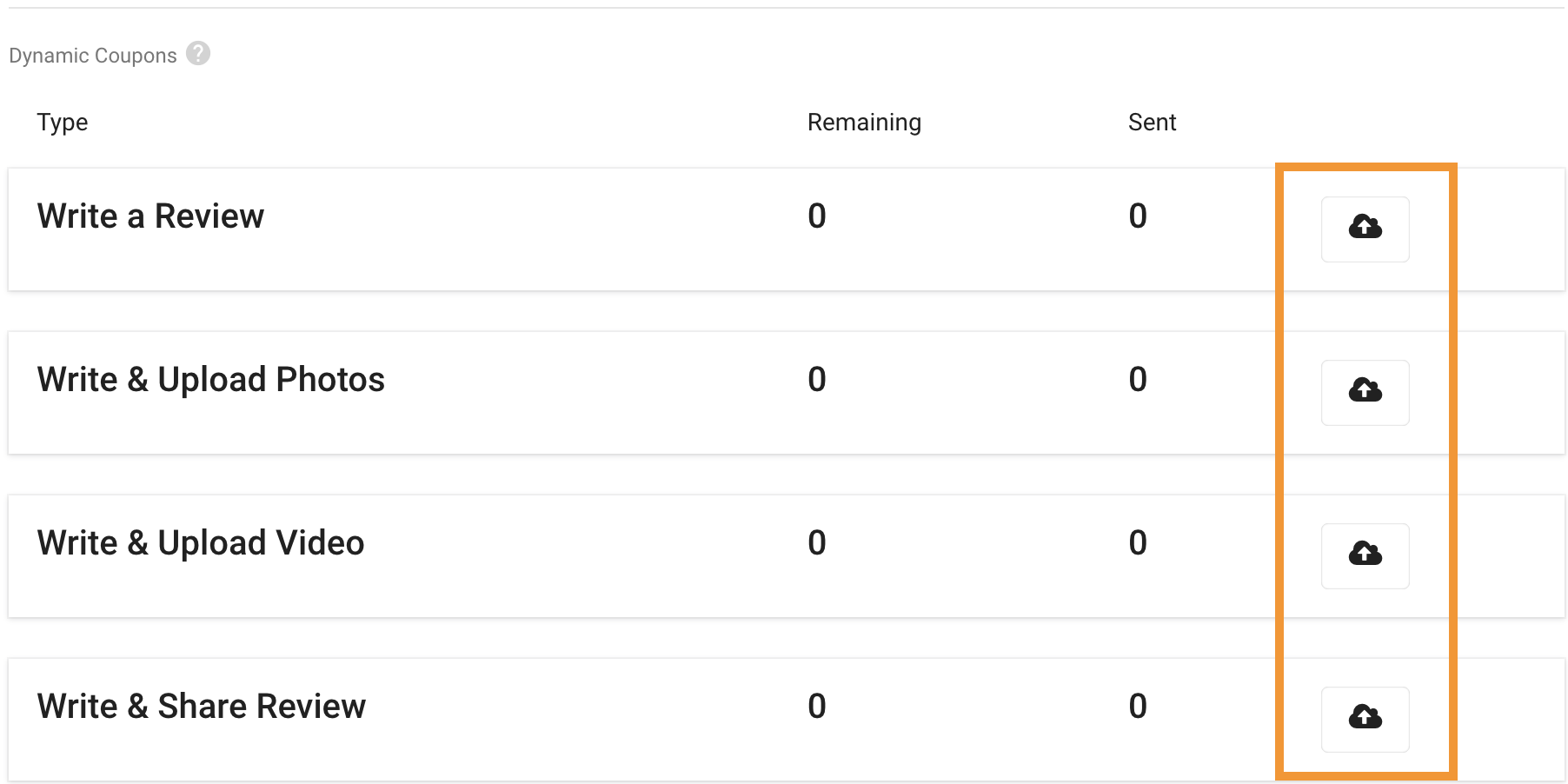The image size is (1568, 784).
Task: Click Remaining count for Write & Share Review
Action: [x=817, y=706]
